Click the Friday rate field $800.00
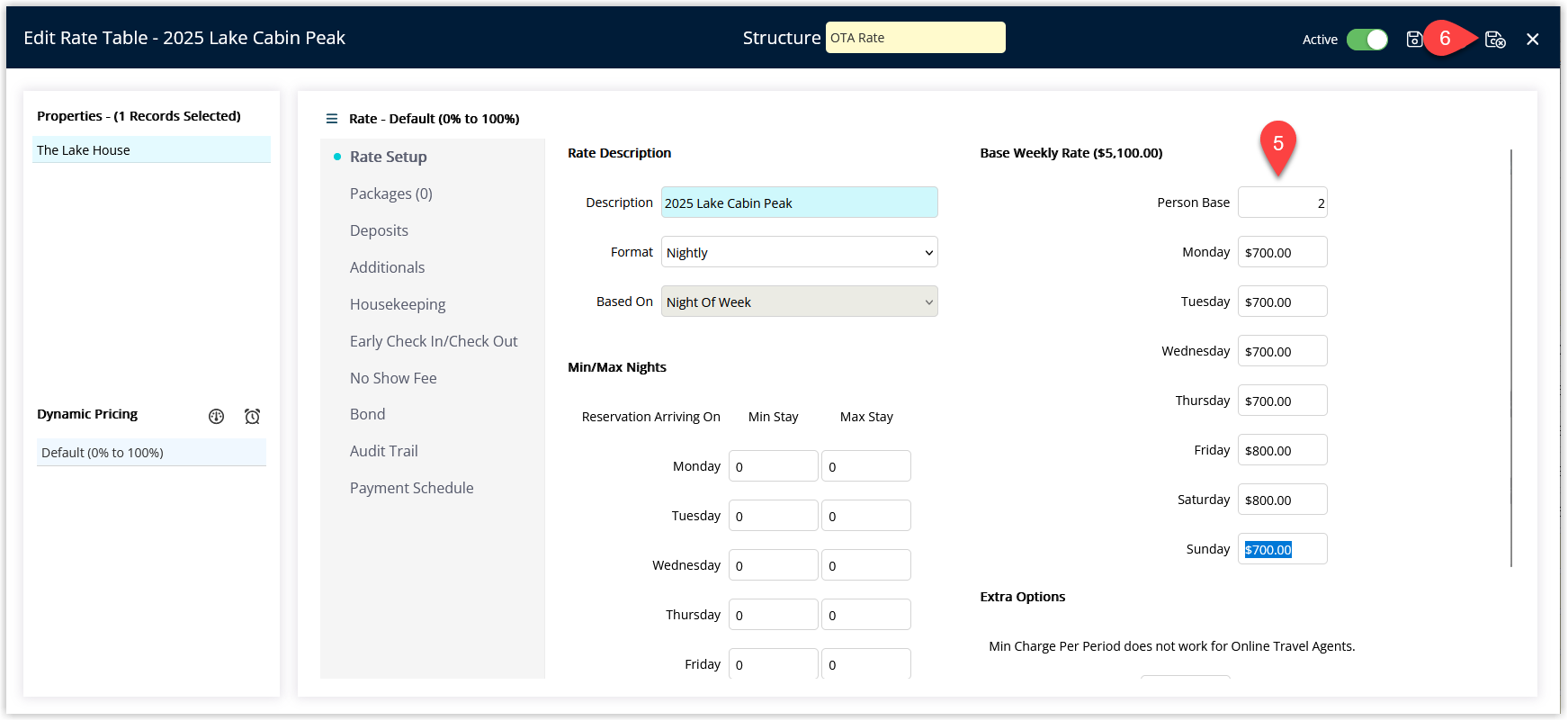 pyautogui.click(x=1283, y=450)
